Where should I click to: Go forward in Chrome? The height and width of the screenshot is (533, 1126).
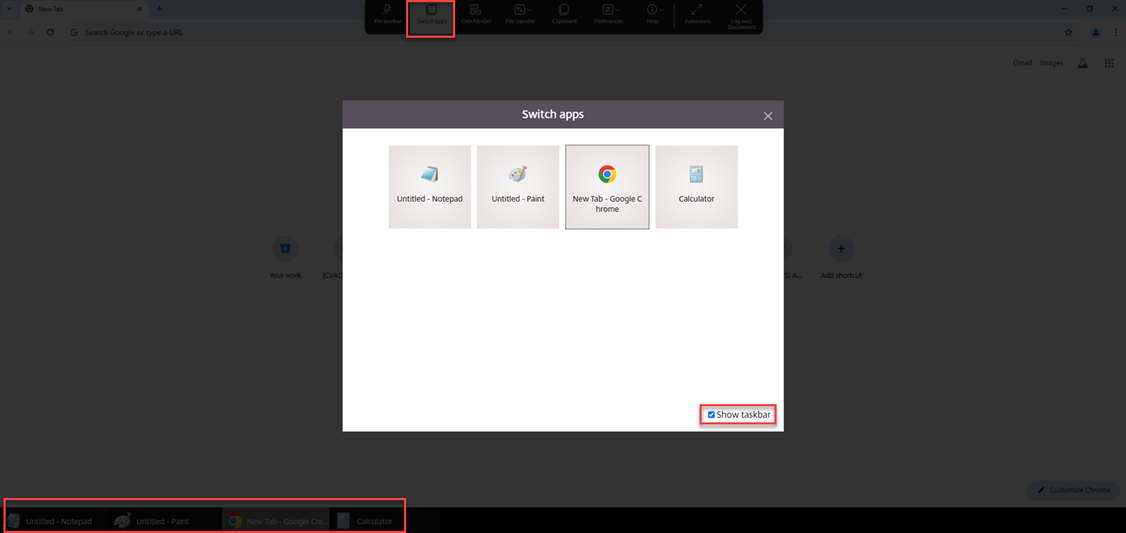[x=30, y=32]
